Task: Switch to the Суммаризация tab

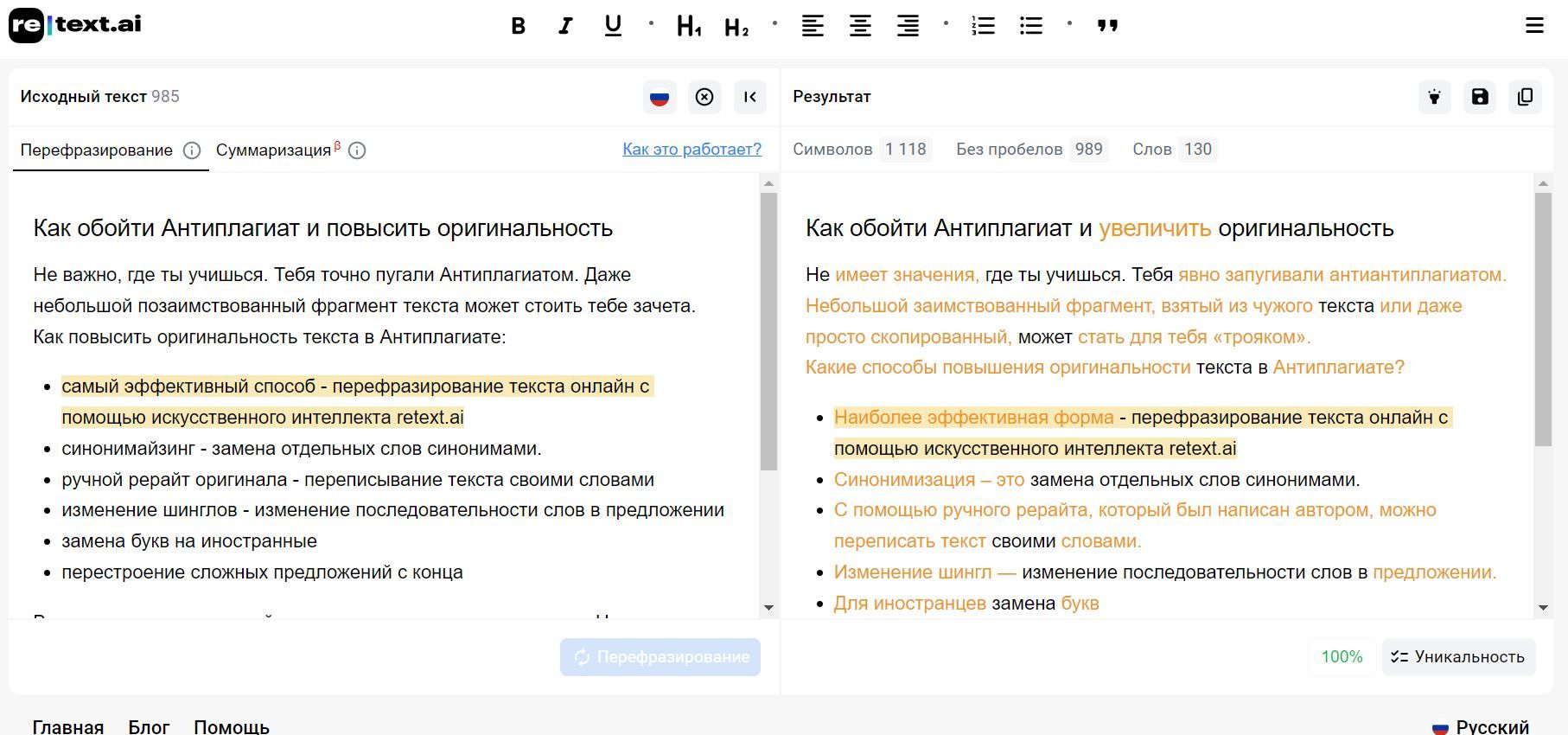Action: coord(274,150)
